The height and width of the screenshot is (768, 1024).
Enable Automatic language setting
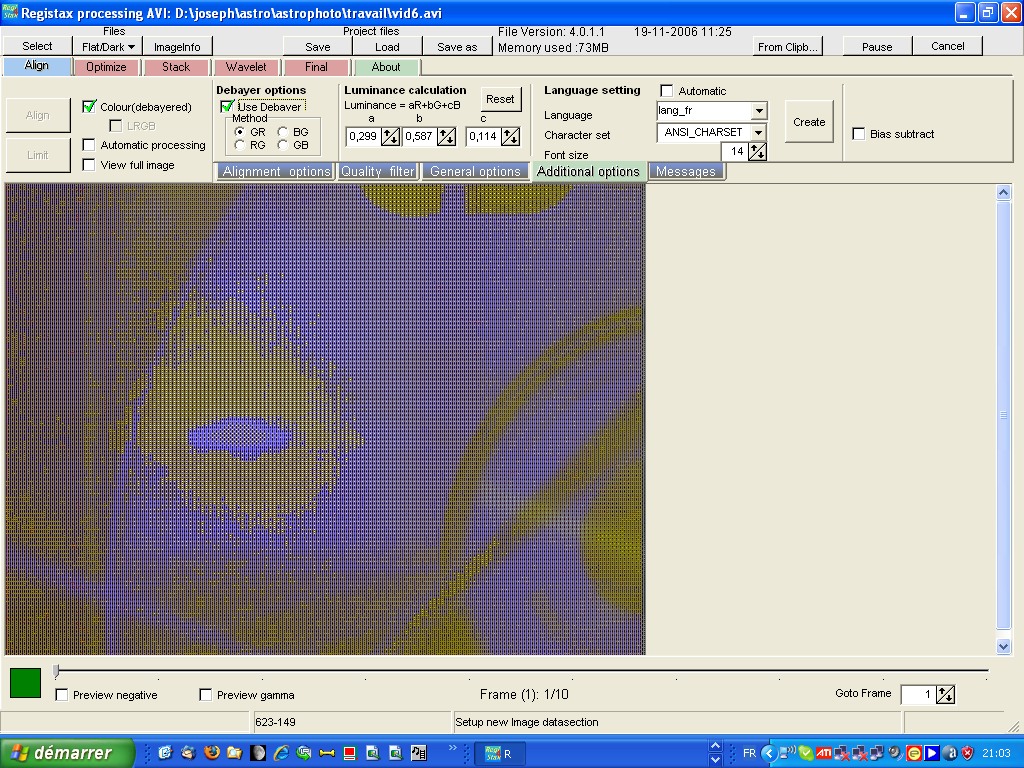pos(667,91)
